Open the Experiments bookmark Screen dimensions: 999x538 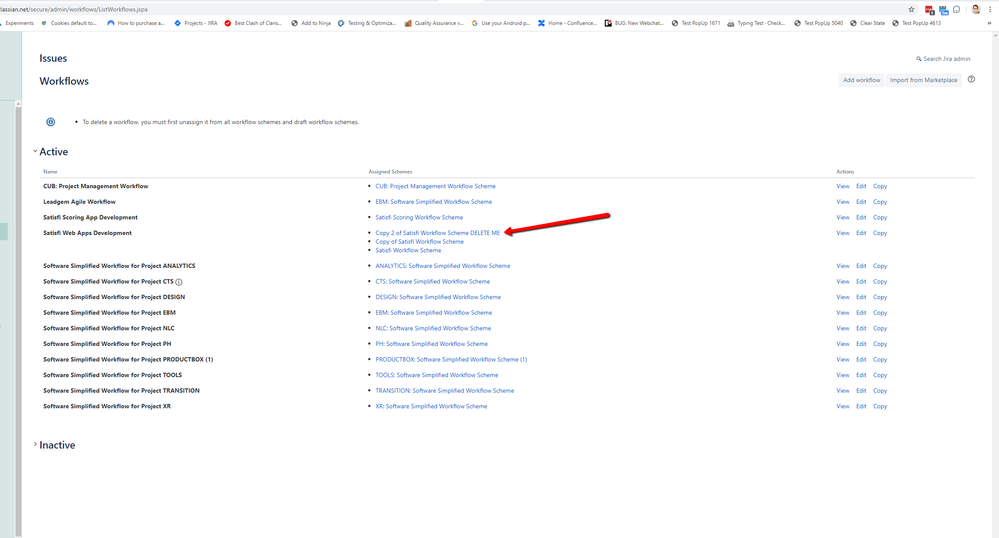tap(17, 23)
